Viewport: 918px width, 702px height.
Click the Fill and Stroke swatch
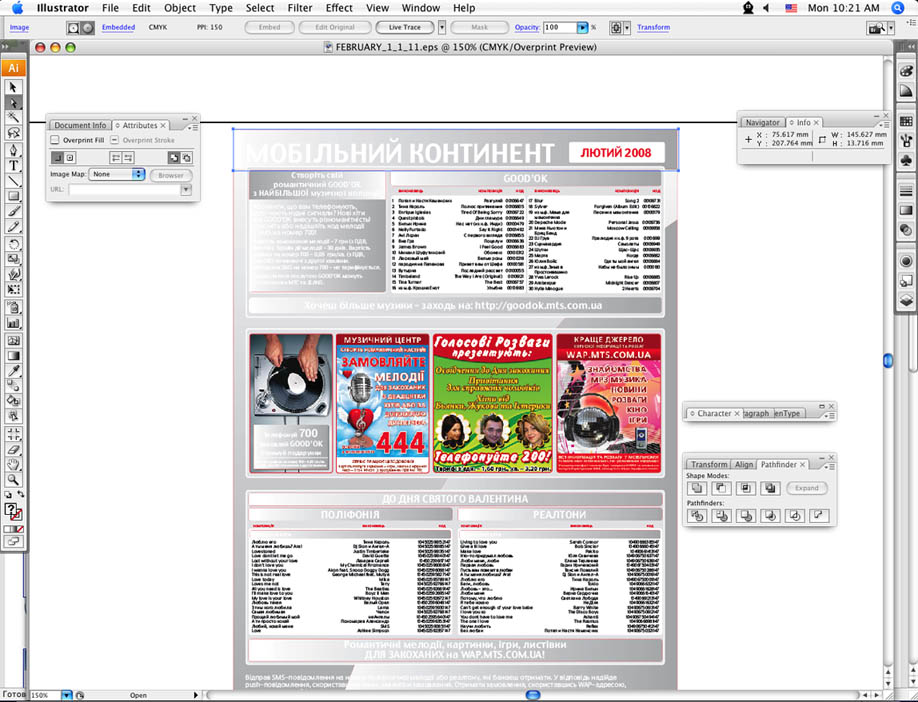pyautogui.click(x=13, y=511)
